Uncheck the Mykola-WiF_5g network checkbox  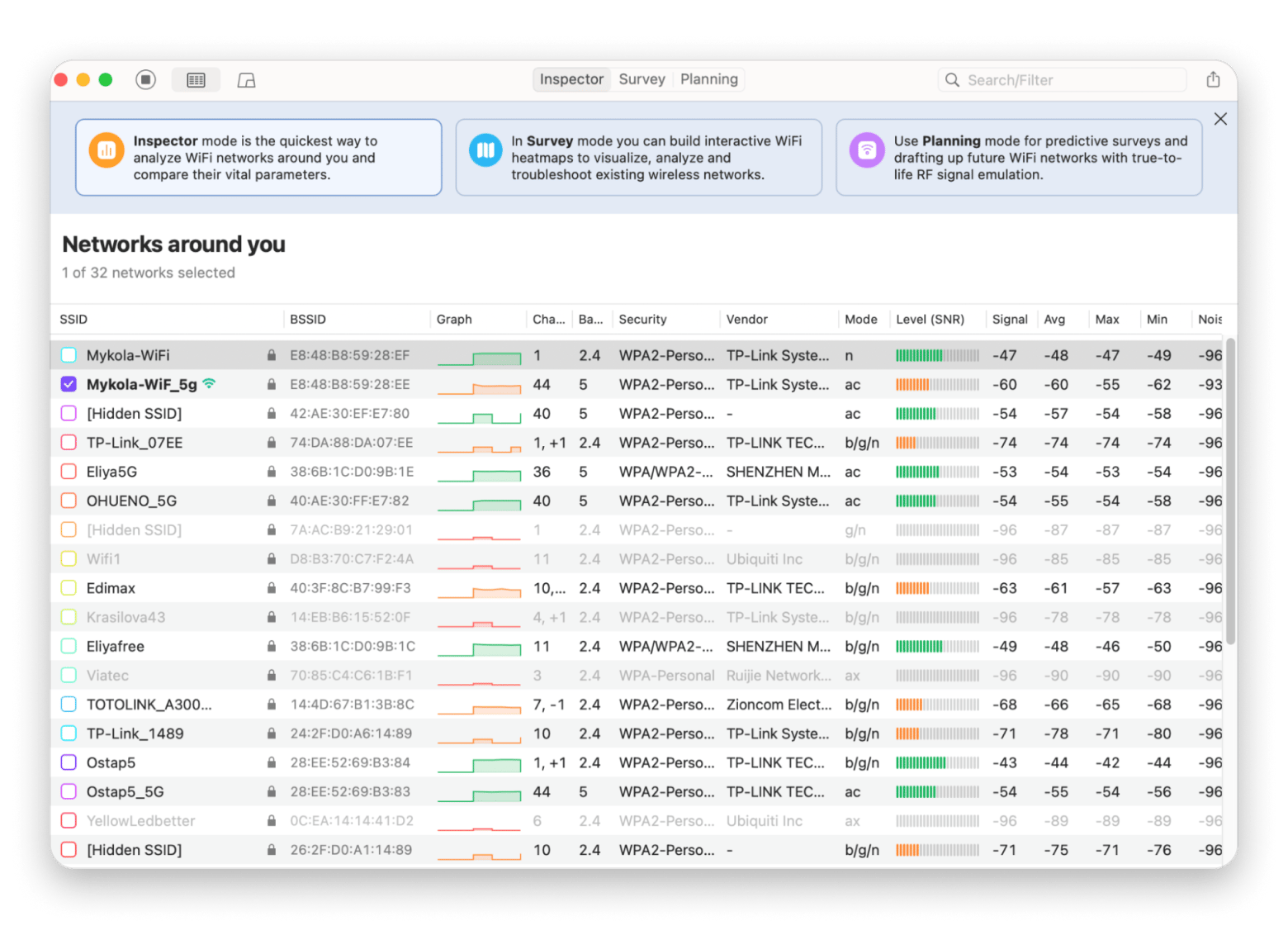coord(69,384)
